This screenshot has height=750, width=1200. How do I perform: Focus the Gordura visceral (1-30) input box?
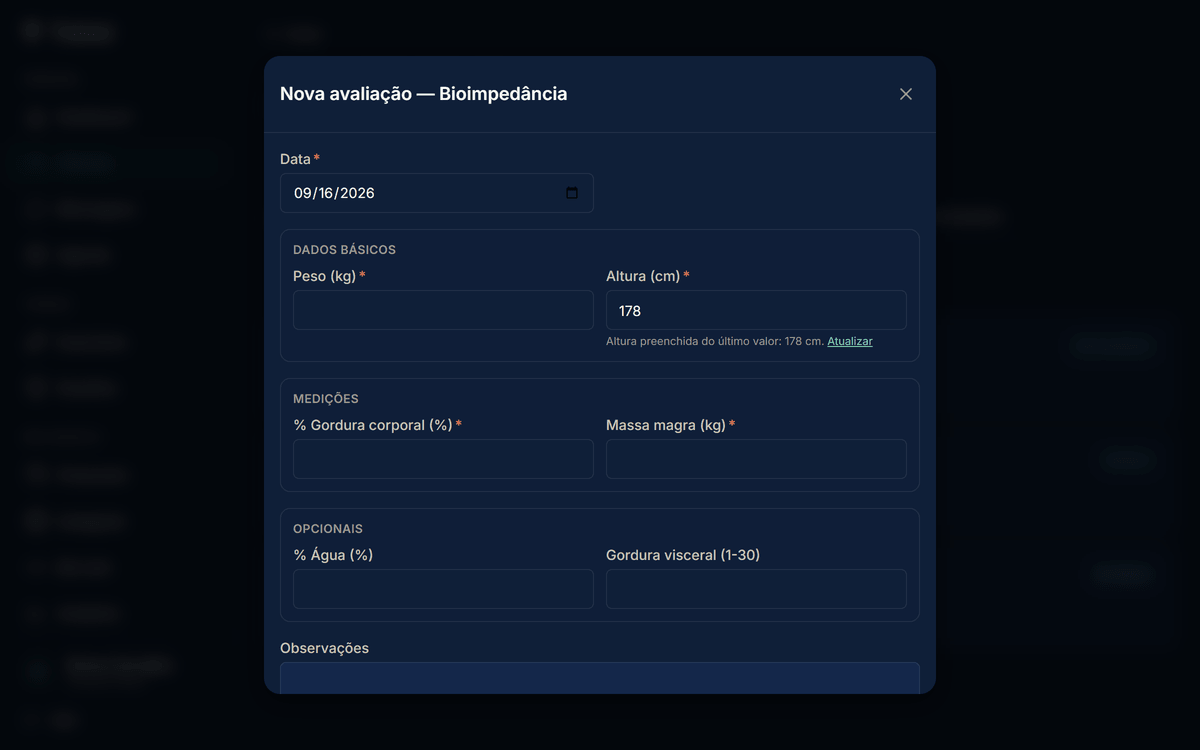click(756, 589)
